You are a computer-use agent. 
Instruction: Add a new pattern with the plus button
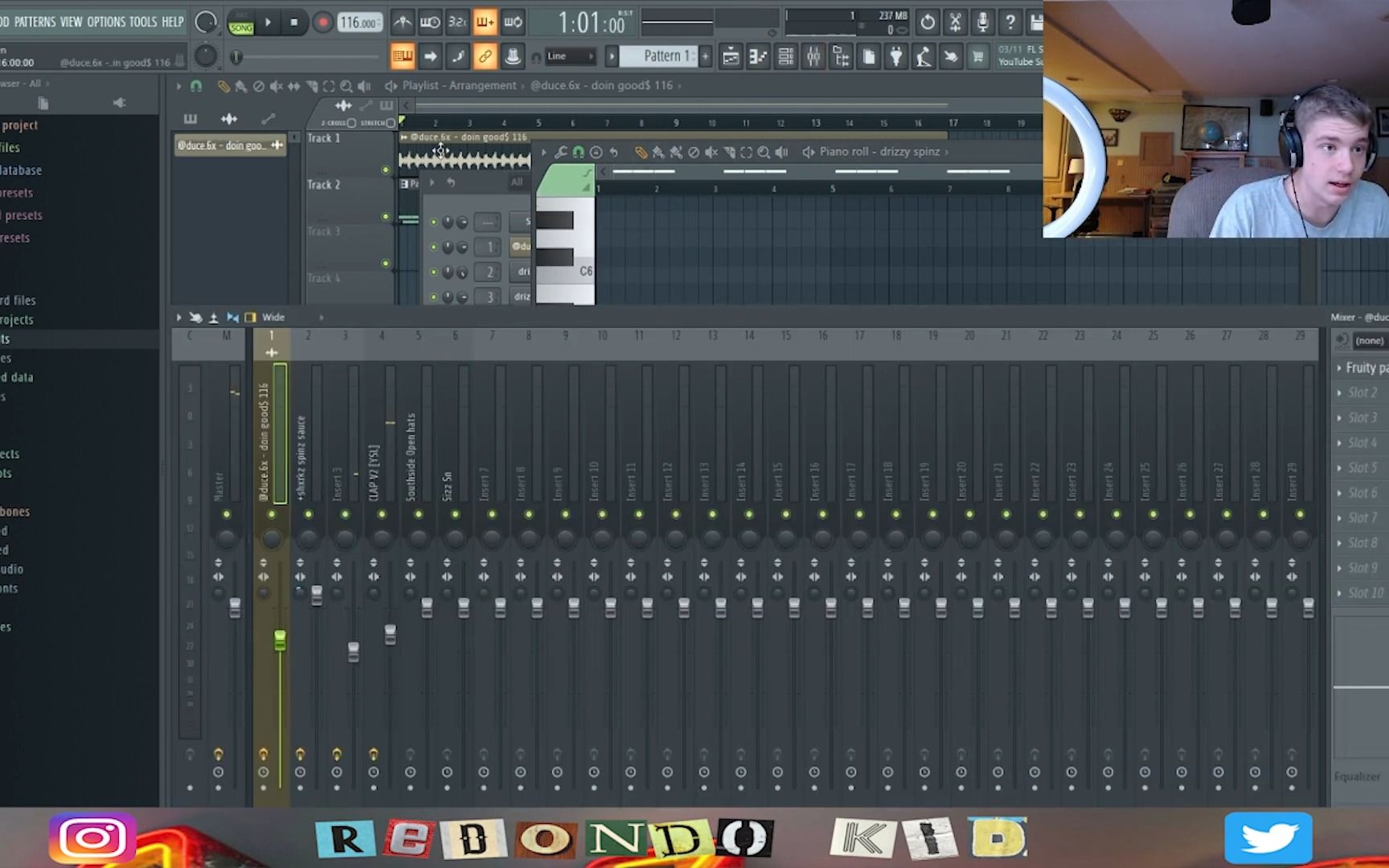(706, 56)
